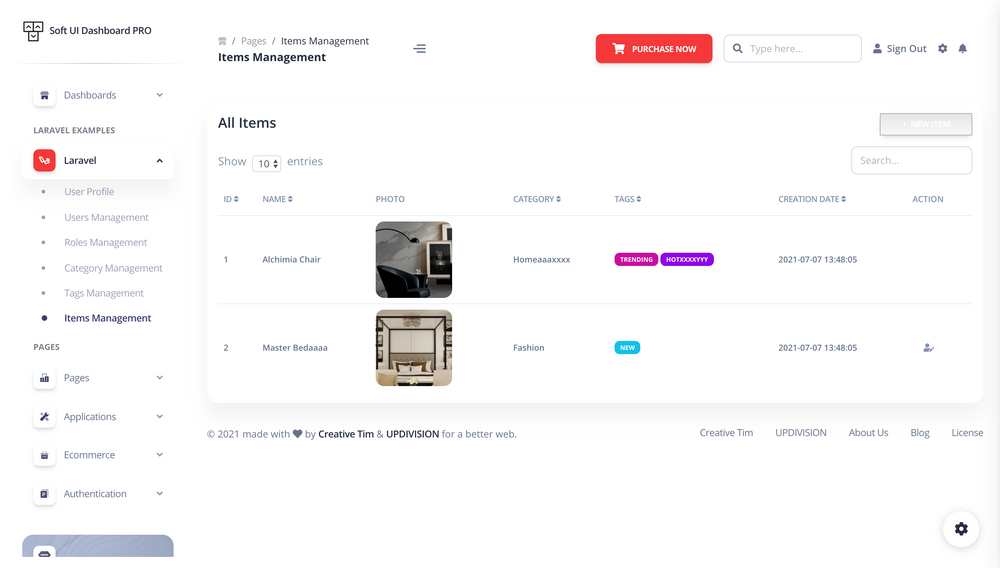Image resolution: width=1000 pixels, height=568 pixels.
Task: Click the Sign Out link
Action: click(x=899, y=48)
